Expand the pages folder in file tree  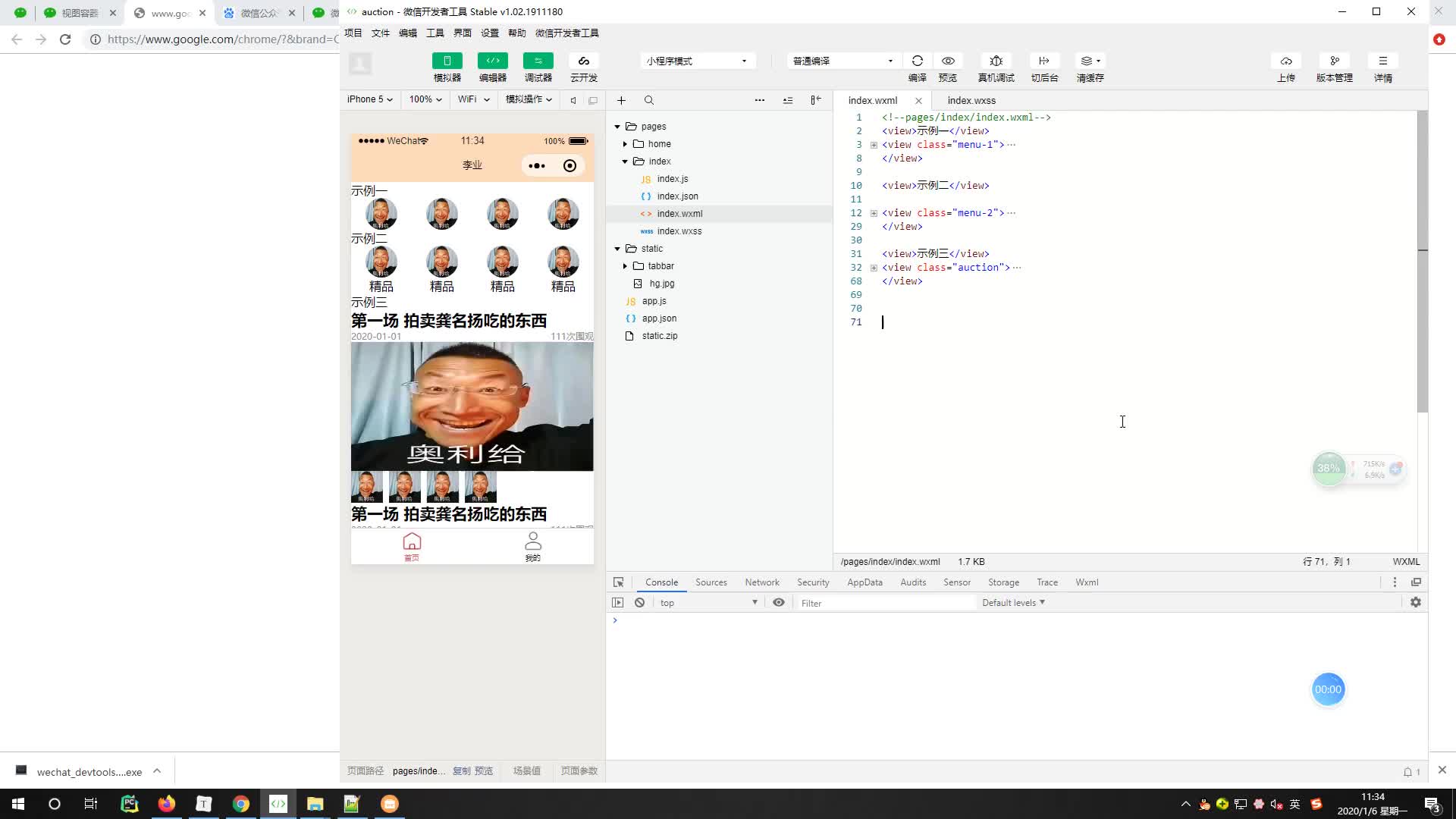pos(617,125)
